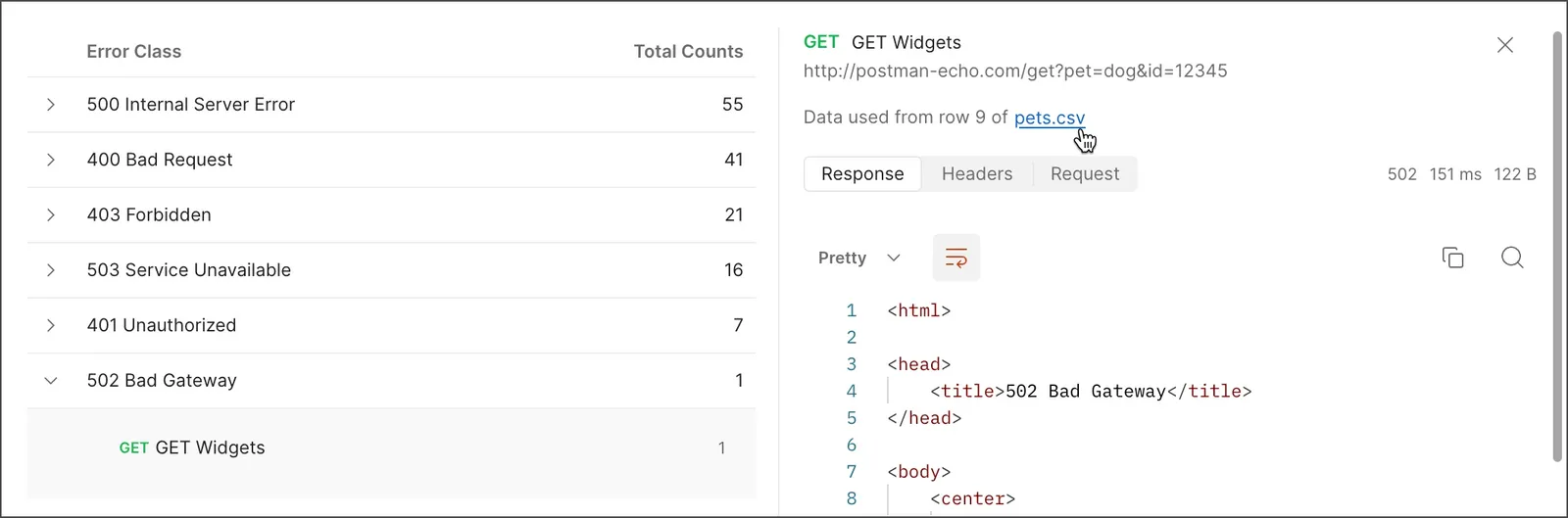Toggle word wrap in response viewer
Image resolution: width=1568 pixels, height=518 pixels.
[956, 258]
